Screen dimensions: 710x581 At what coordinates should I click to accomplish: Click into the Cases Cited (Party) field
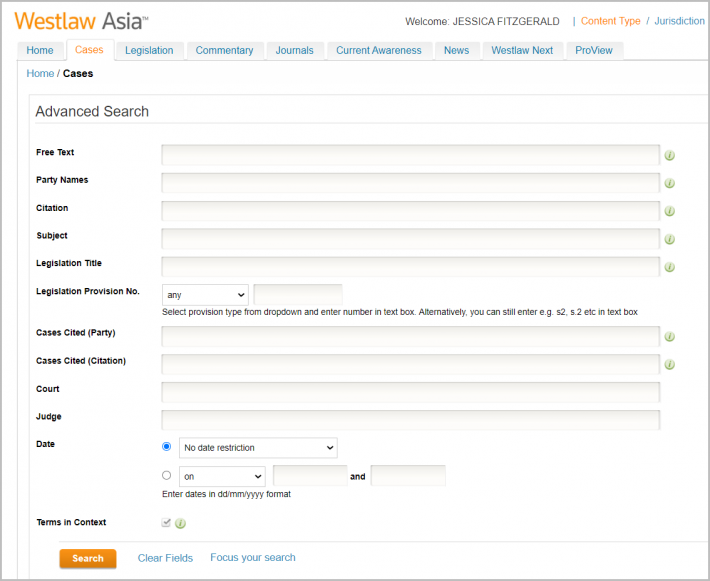[411, 336]
